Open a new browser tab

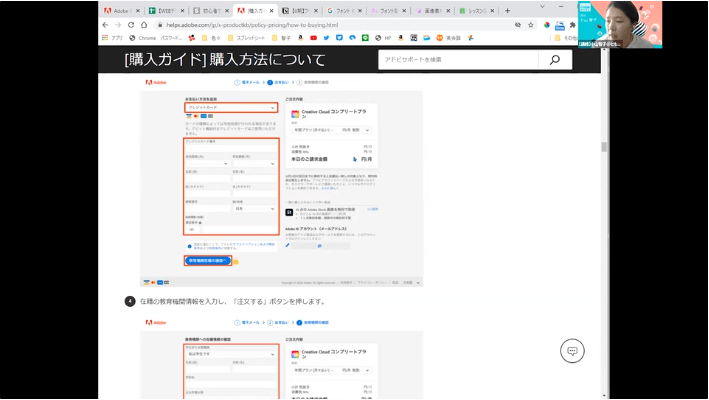point(507,10)
